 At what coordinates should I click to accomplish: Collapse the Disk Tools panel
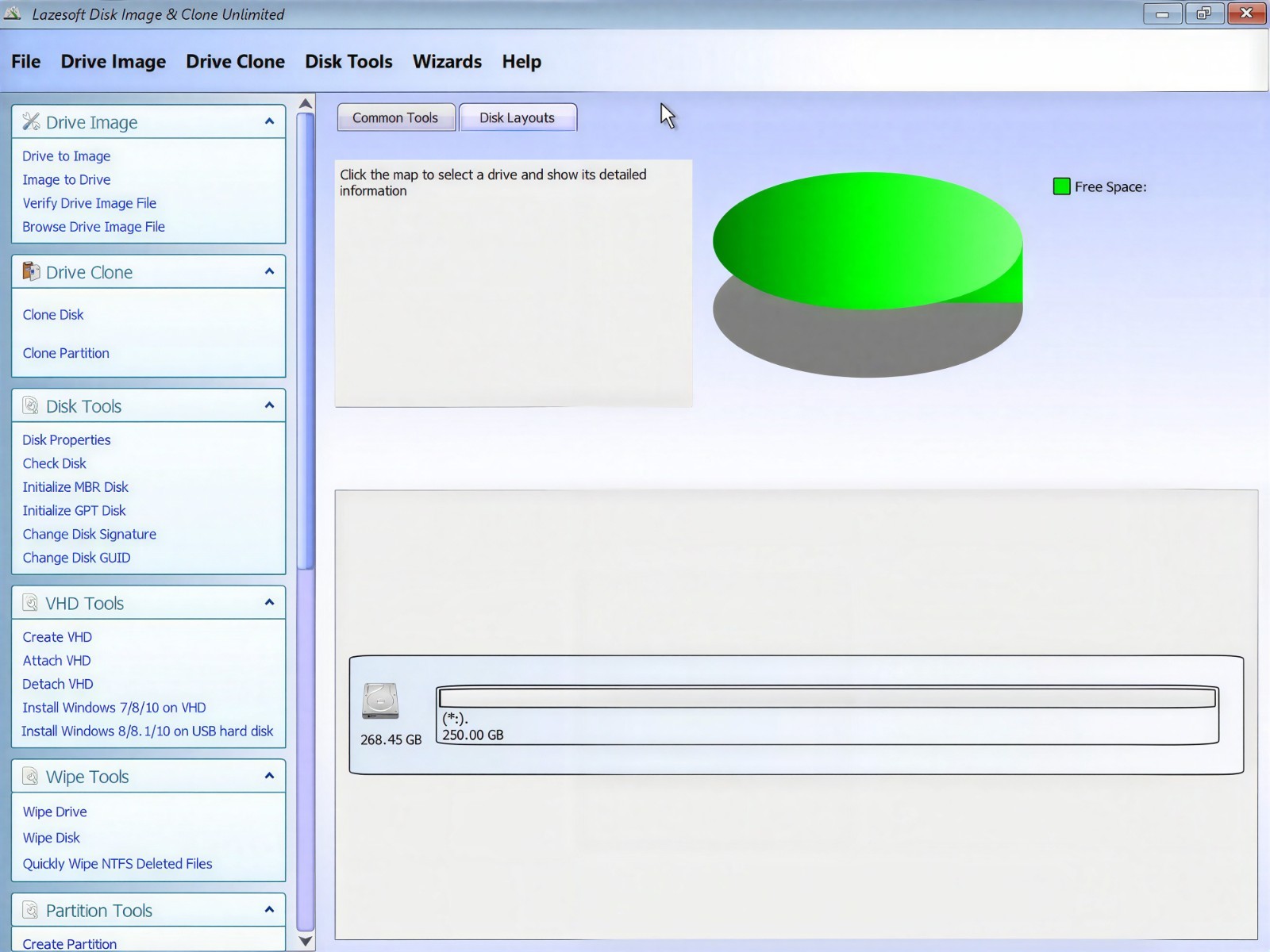tap(269, 405)
